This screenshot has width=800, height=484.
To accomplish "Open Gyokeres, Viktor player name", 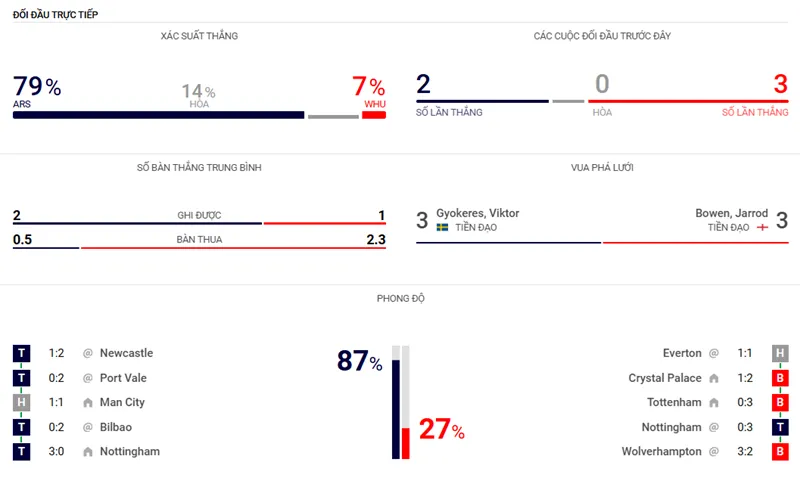I will (x=477, y=213).
